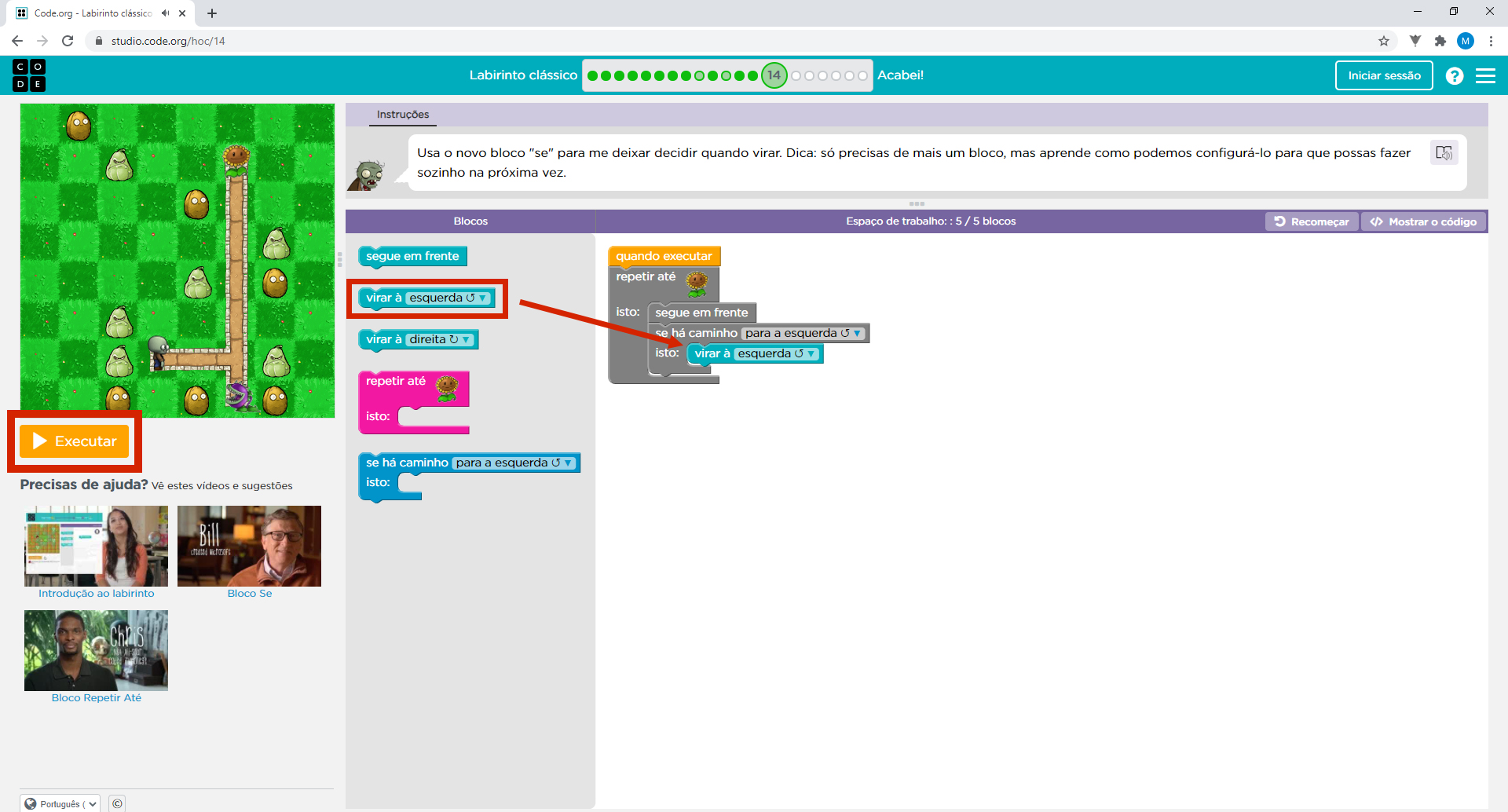Close the Code.org browser tab

182,13
